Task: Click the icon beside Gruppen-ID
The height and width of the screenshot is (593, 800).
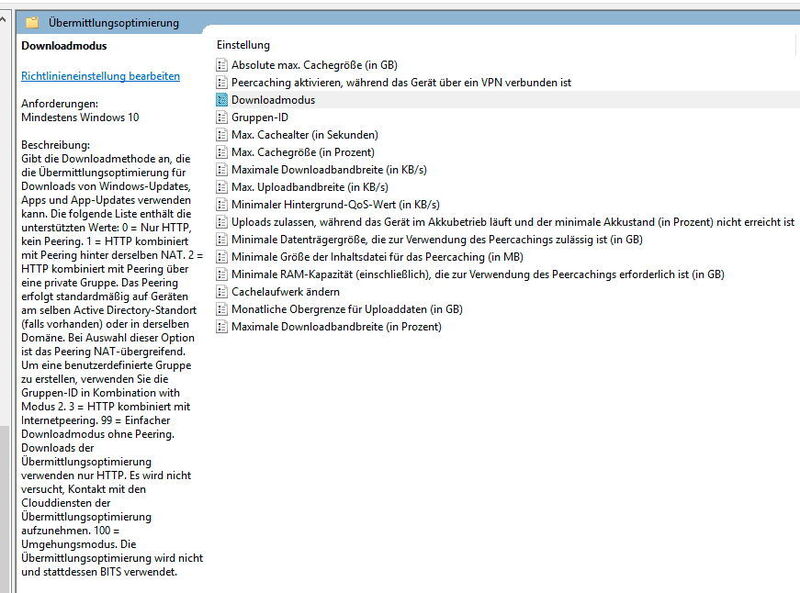Action: click(224, 117)
